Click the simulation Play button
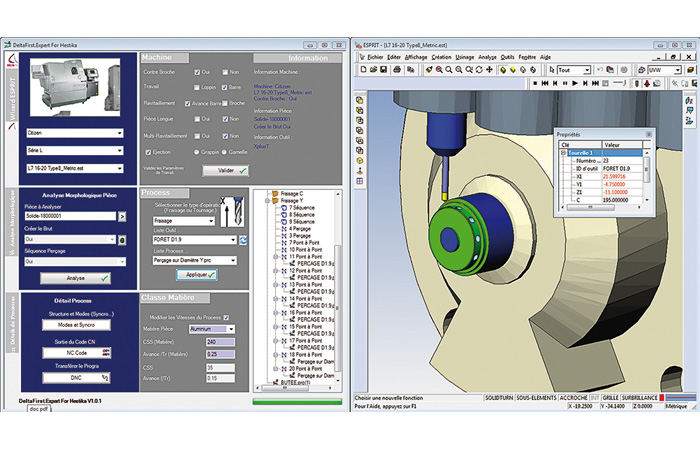The width and height of the screenshot is (700, 450). (x=575, y=83)
